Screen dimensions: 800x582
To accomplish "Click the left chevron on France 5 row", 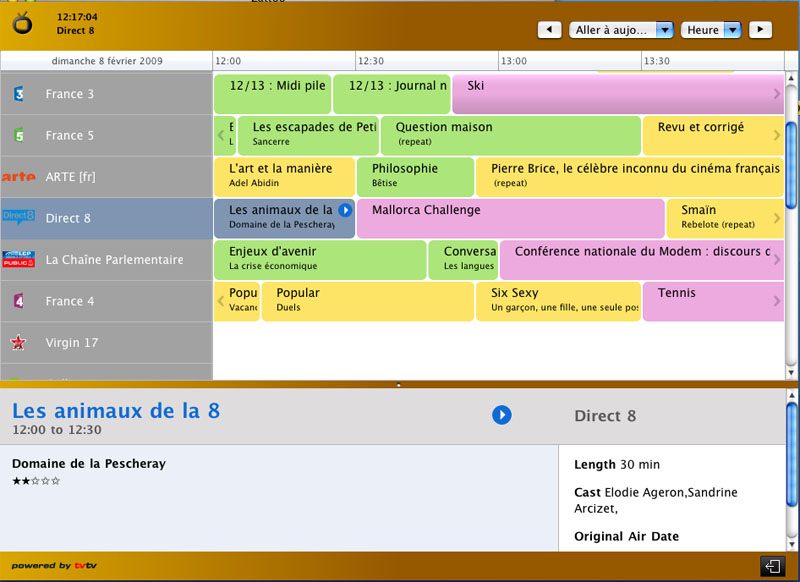I will pos(220,135).
